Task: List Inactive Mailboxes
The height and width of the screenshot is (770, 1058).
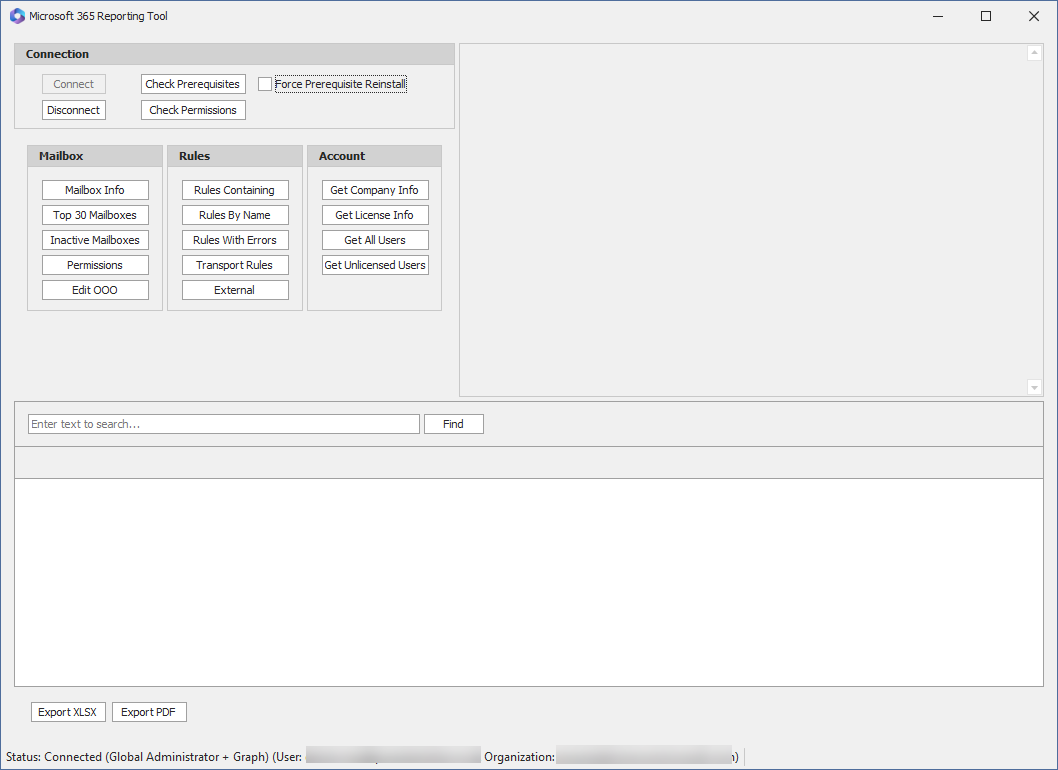Action: click(x=95, y=240)
